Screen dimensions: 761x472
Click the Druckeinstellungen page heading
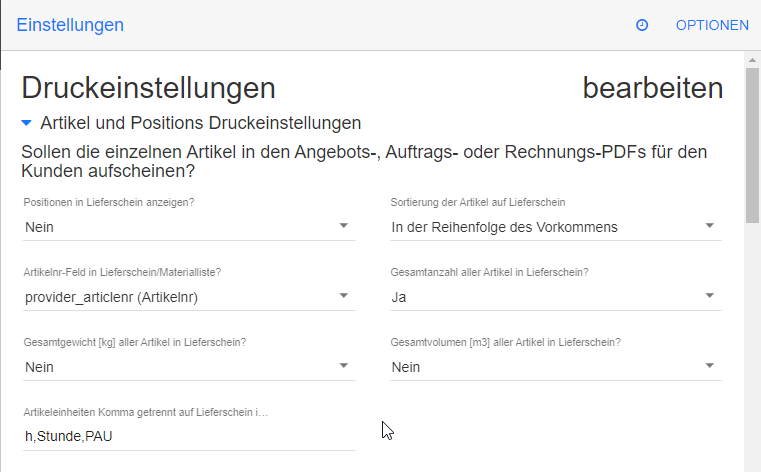coord(148,88)
